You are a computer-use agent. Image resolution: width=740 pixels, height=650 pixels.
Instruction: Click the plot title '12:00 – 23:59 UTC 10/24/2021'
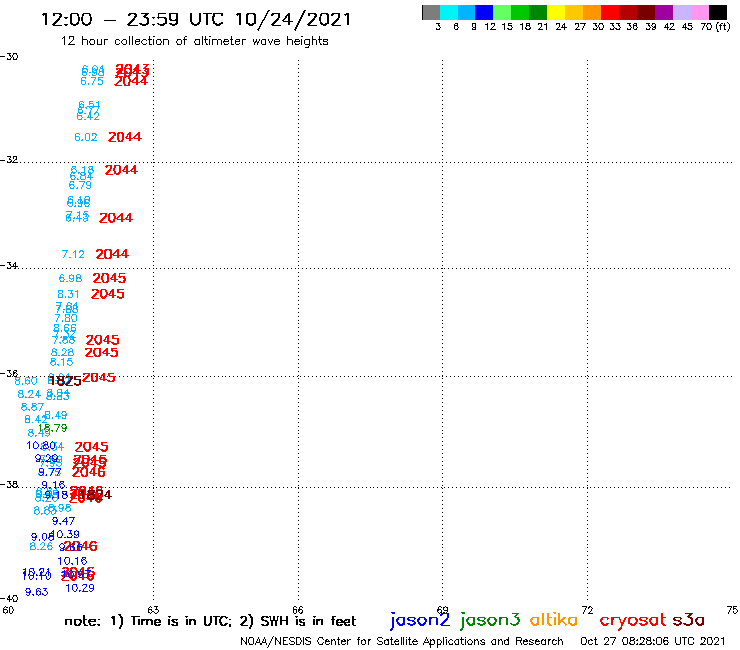(x=196, y=19)
